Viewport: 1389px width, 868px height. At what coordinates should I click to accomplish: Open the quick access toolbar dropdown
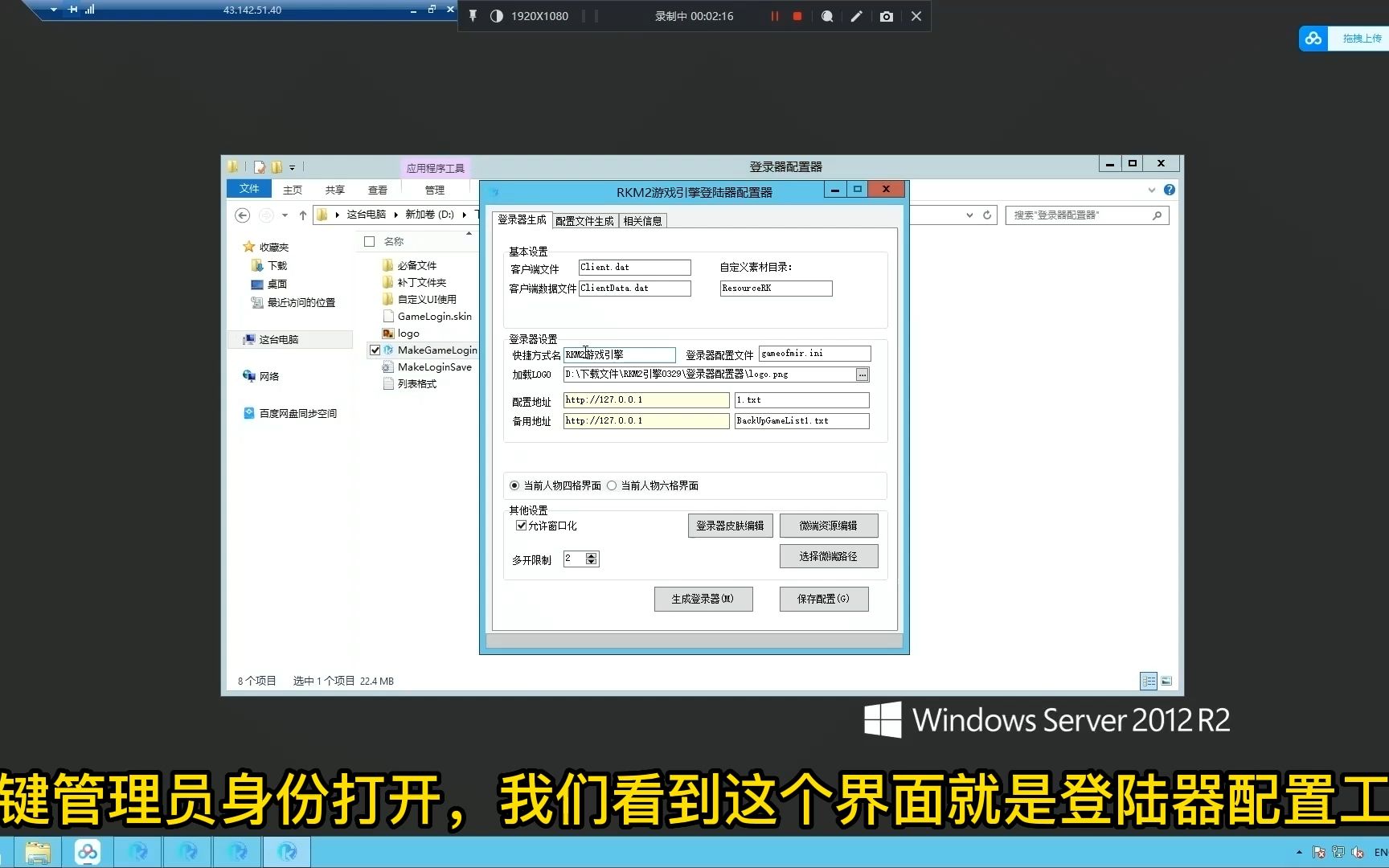click(x=292, y=166)
